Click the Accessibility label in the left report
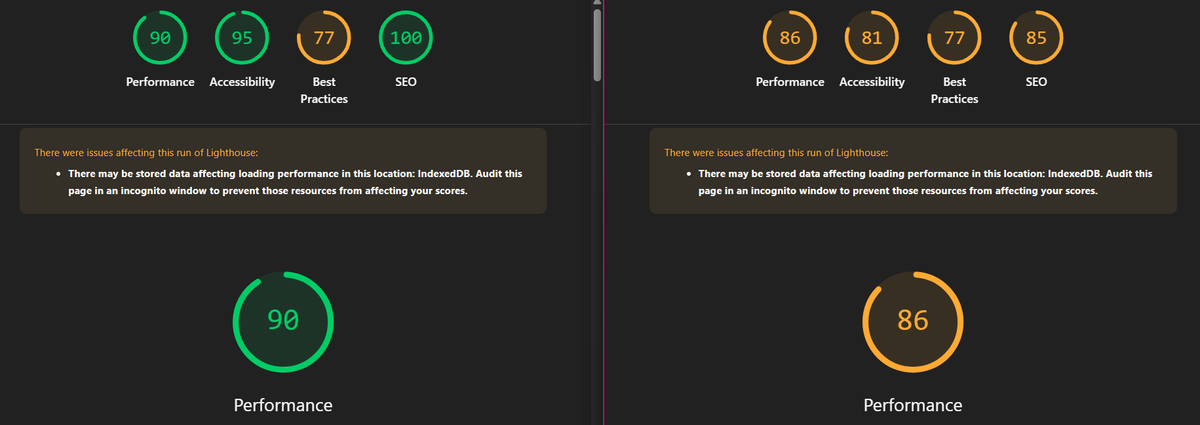 (x=242, y=82)
